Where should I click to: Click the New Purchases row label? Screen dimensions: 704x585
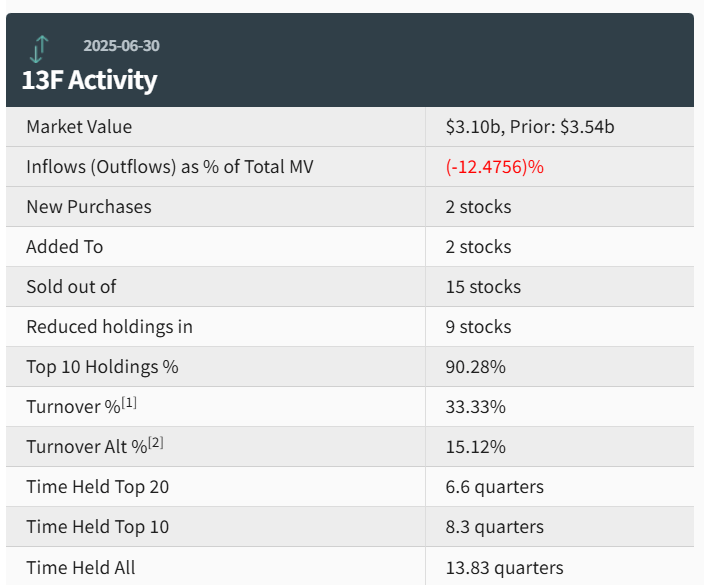point(89,207)
